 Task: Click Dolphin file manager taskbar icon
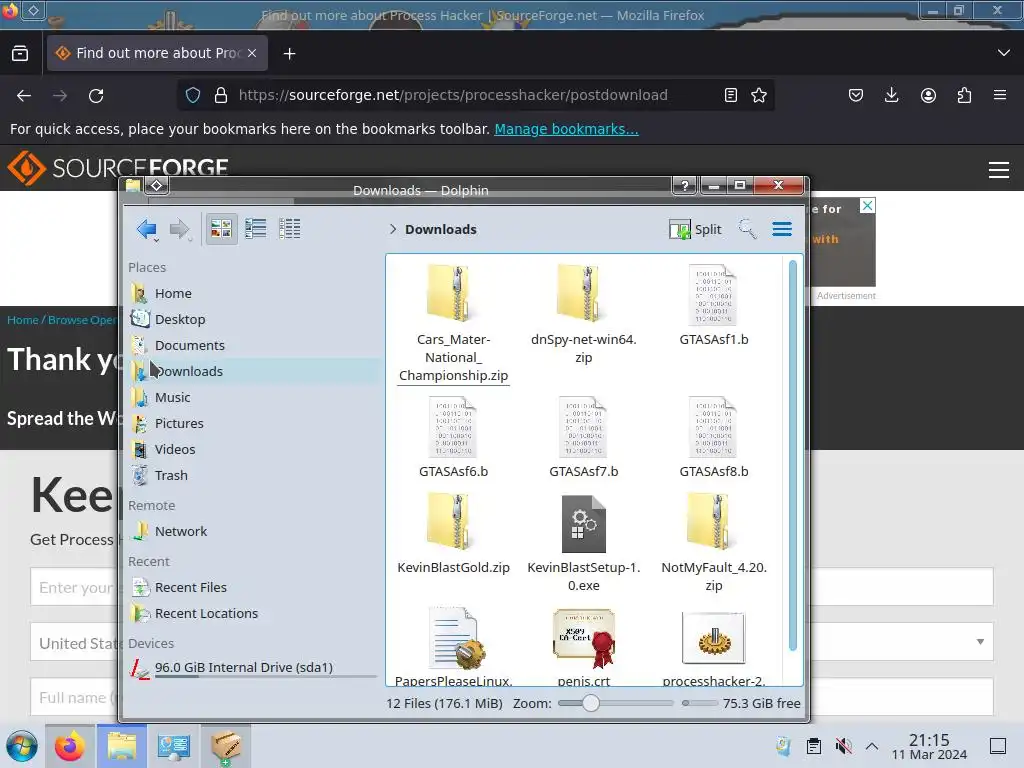[122, 746]
